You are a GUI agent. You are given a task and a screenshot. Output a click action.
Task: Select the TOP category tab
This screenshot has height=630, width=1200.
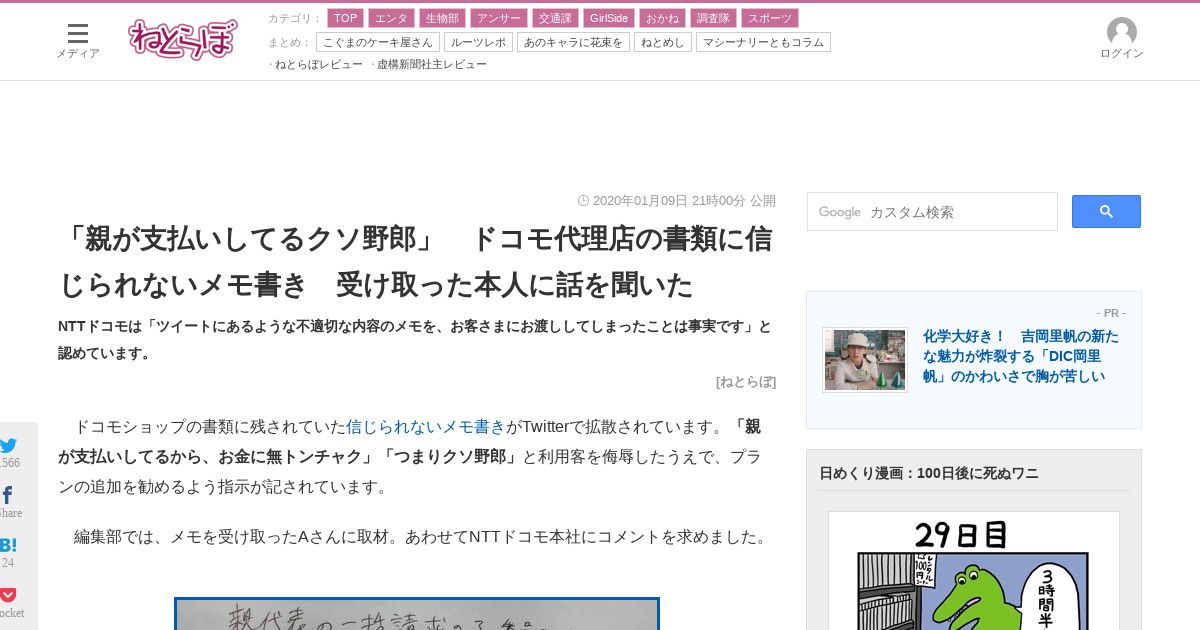pyautogui.click(x=345, y=18)
